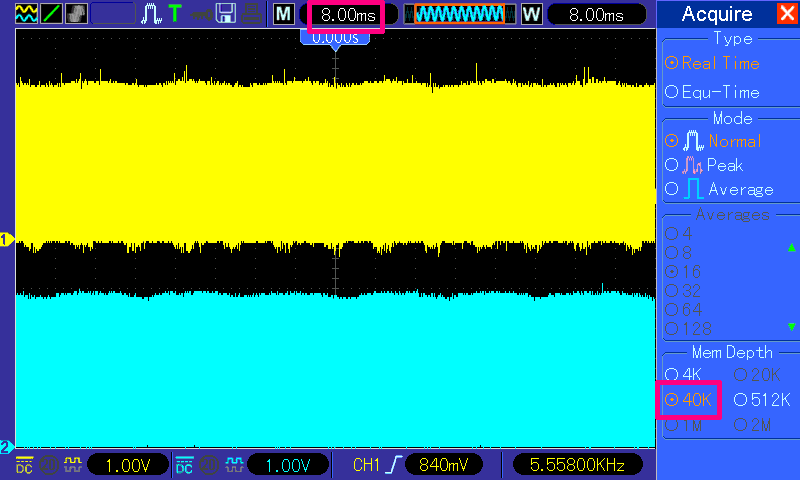Select 128 averages option
Screen dimensions: 800x480
(688, 329)
